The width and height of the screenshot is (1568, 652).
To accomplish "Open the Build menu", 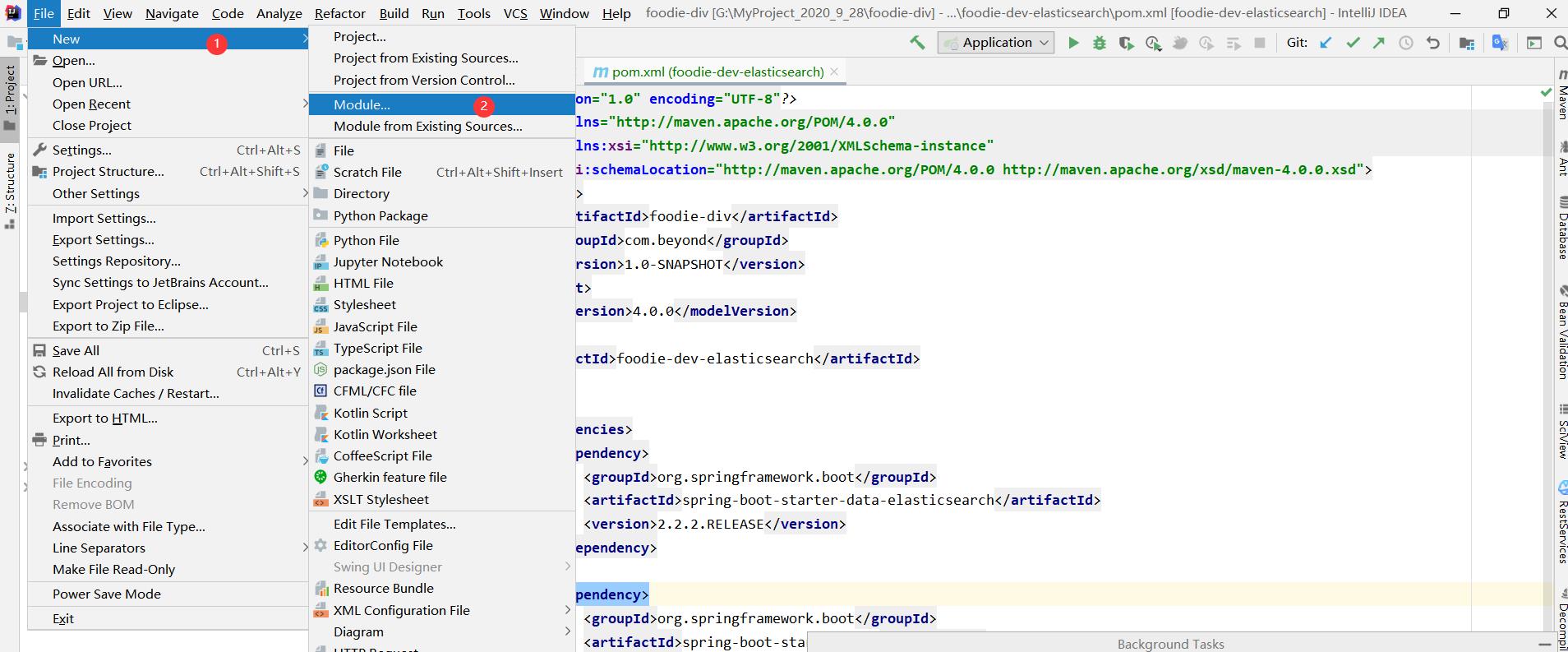I will point(394,13).
